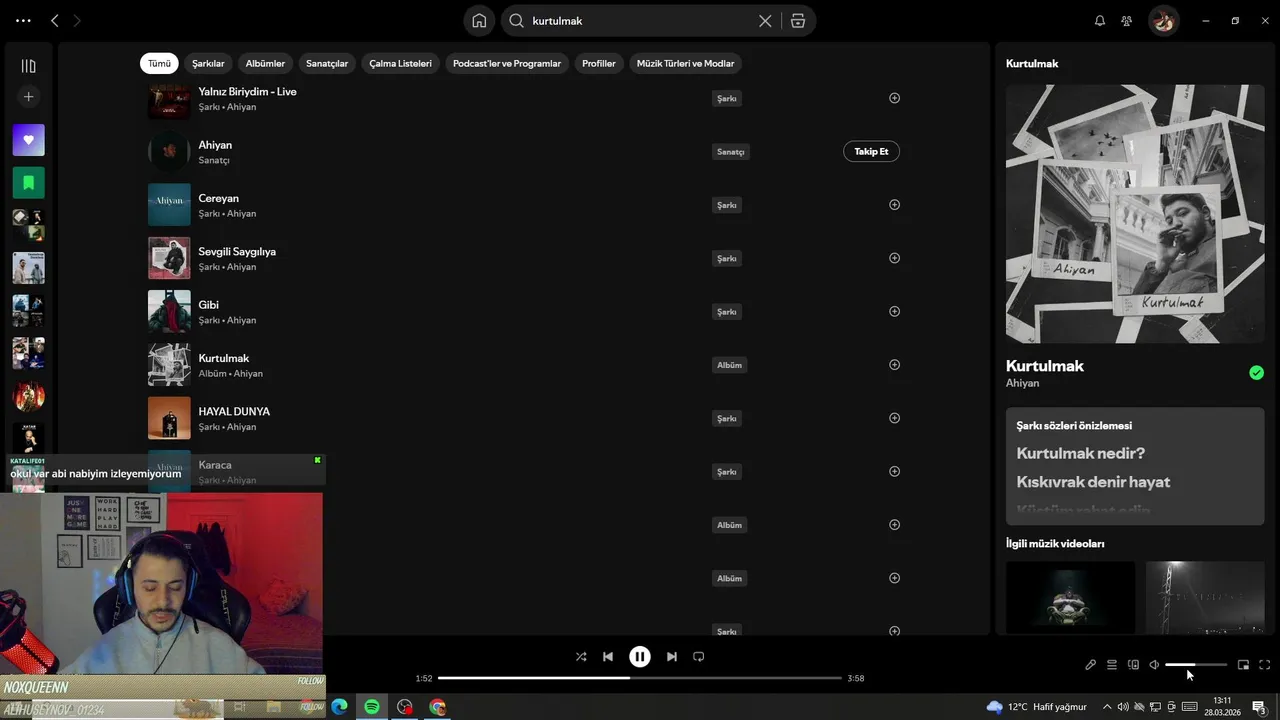
Task: Open the Kurtulmak album cover art
Action: tap(1135, 214)
